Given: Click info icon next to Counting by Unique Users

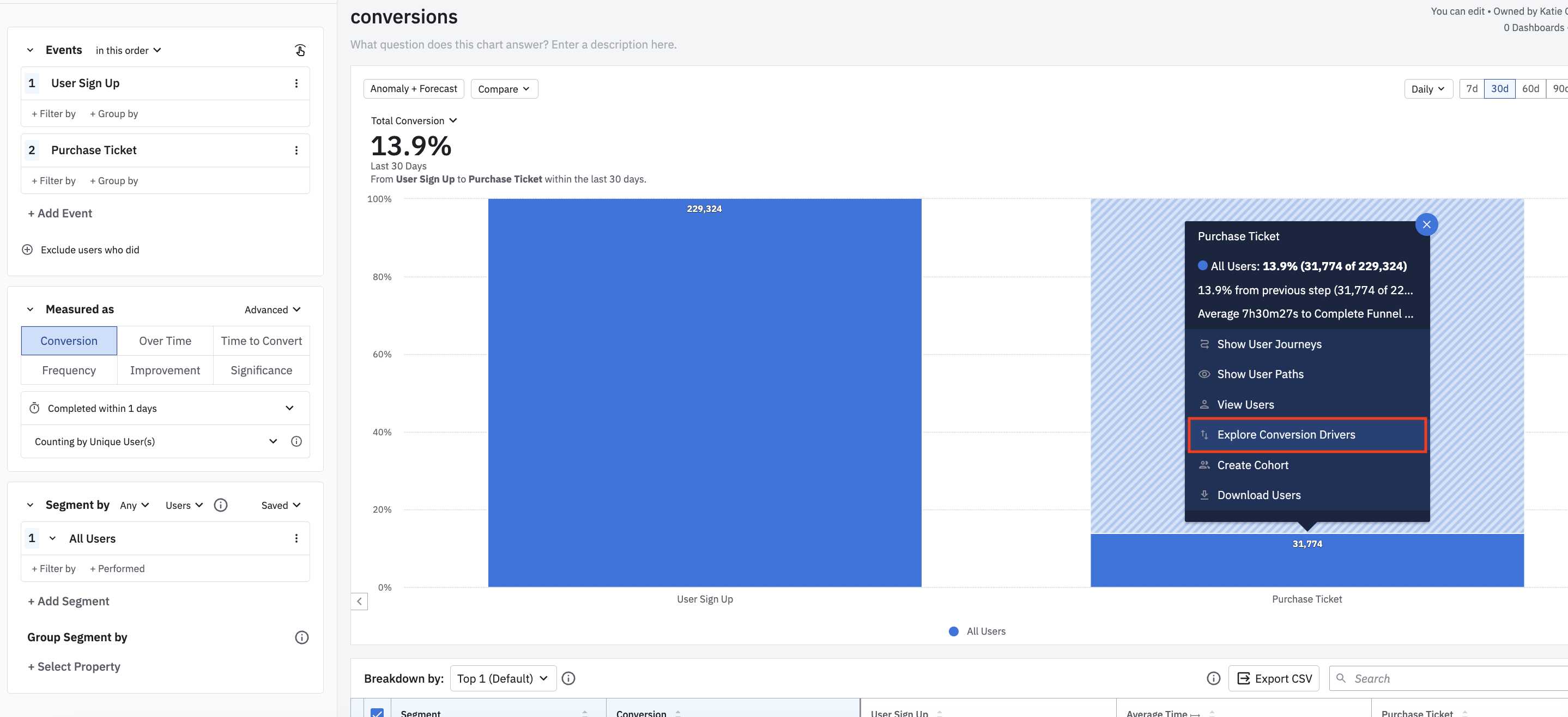Looking at the screenshot, I should [x=296, y=441].
